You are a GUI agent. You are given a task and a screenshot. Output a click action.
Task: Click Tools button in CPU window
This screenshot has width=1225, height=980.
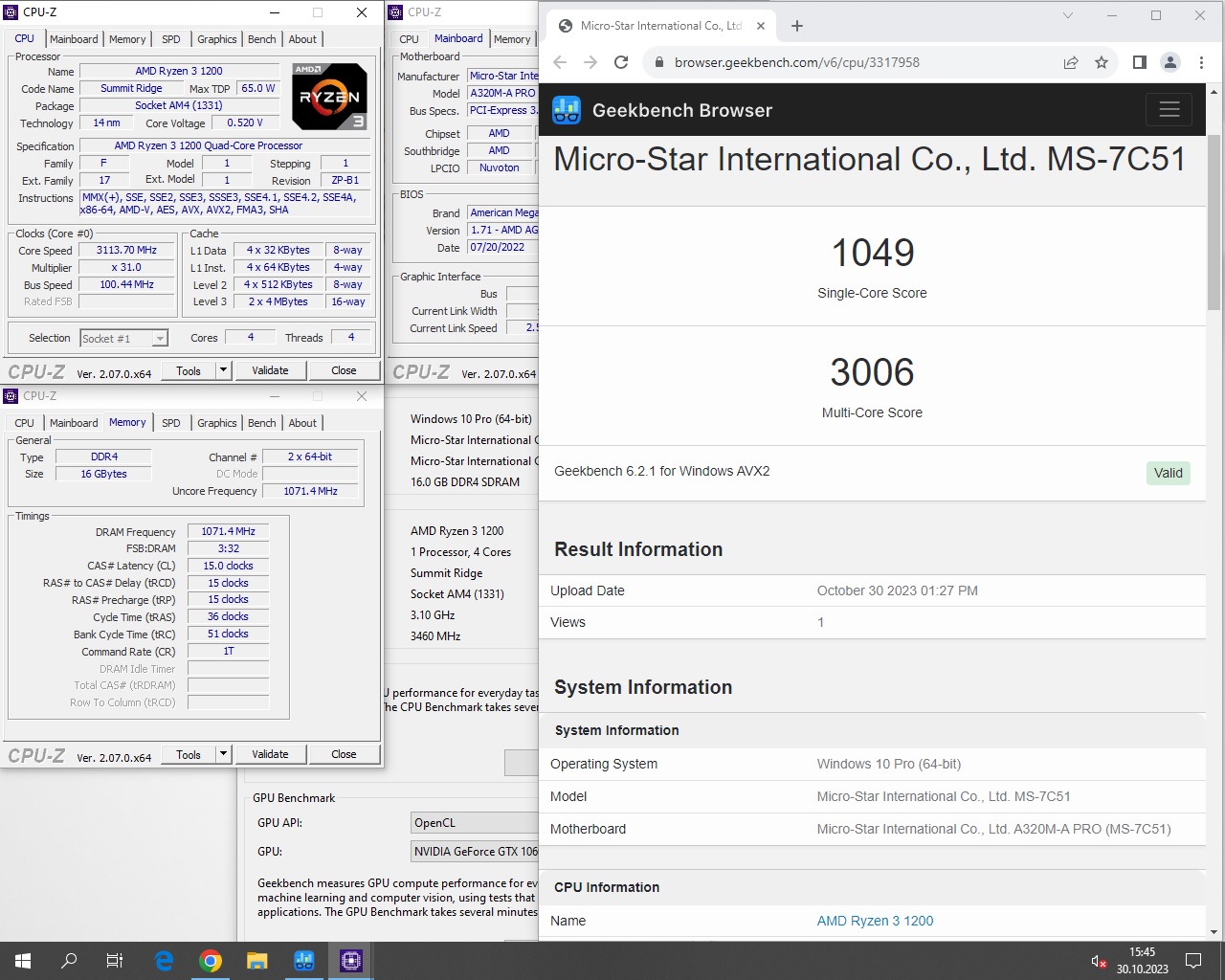point(189,370)
